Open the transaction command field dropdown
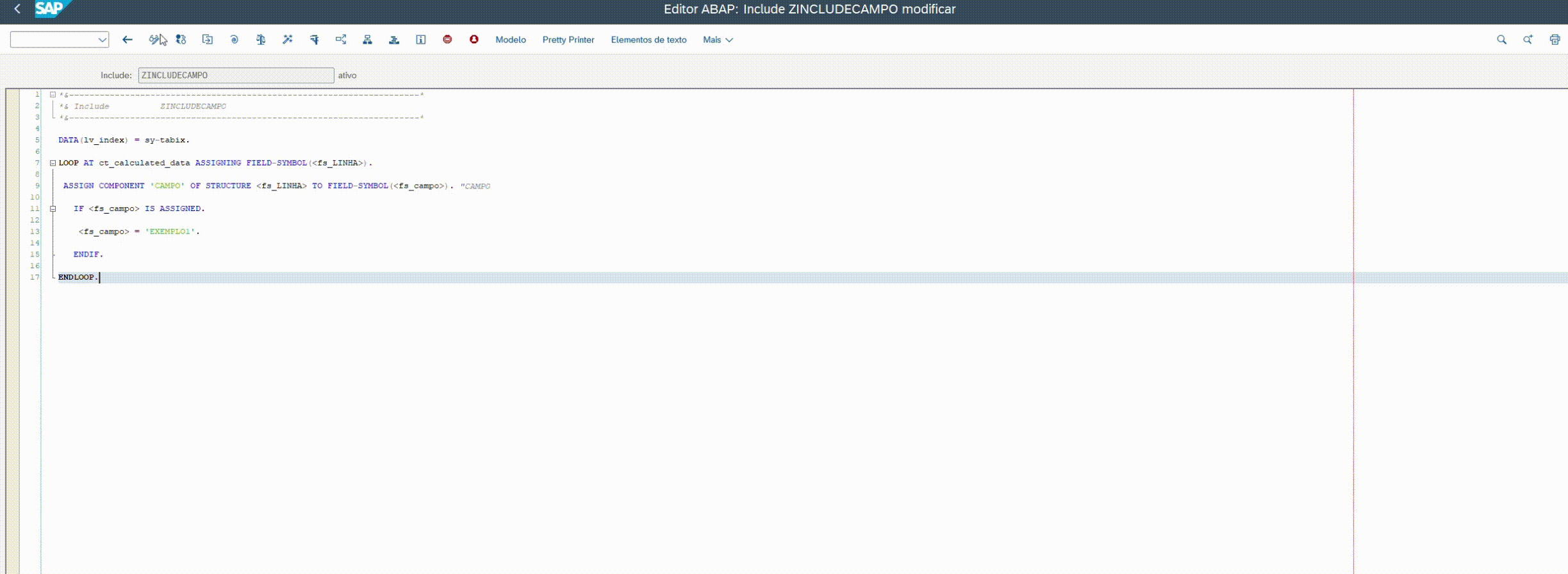This screenshot has height=574, width=1568. click(x=102, y=40)
